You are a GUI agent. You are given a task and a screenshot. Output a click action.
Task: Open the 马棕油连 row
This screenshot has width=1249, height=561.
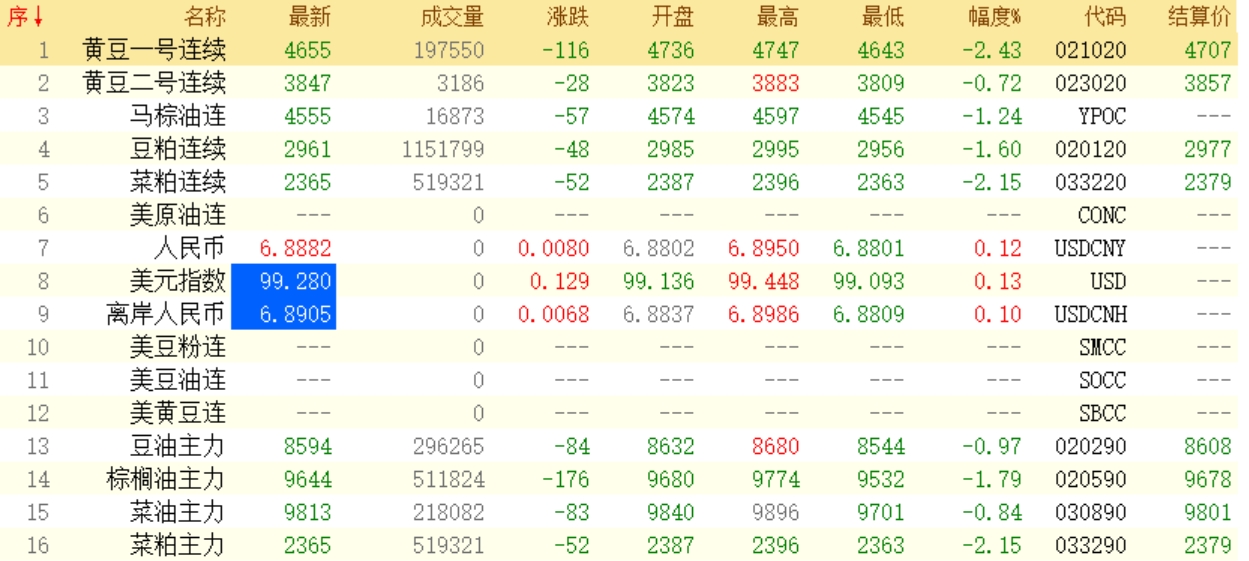click(178, 116)
